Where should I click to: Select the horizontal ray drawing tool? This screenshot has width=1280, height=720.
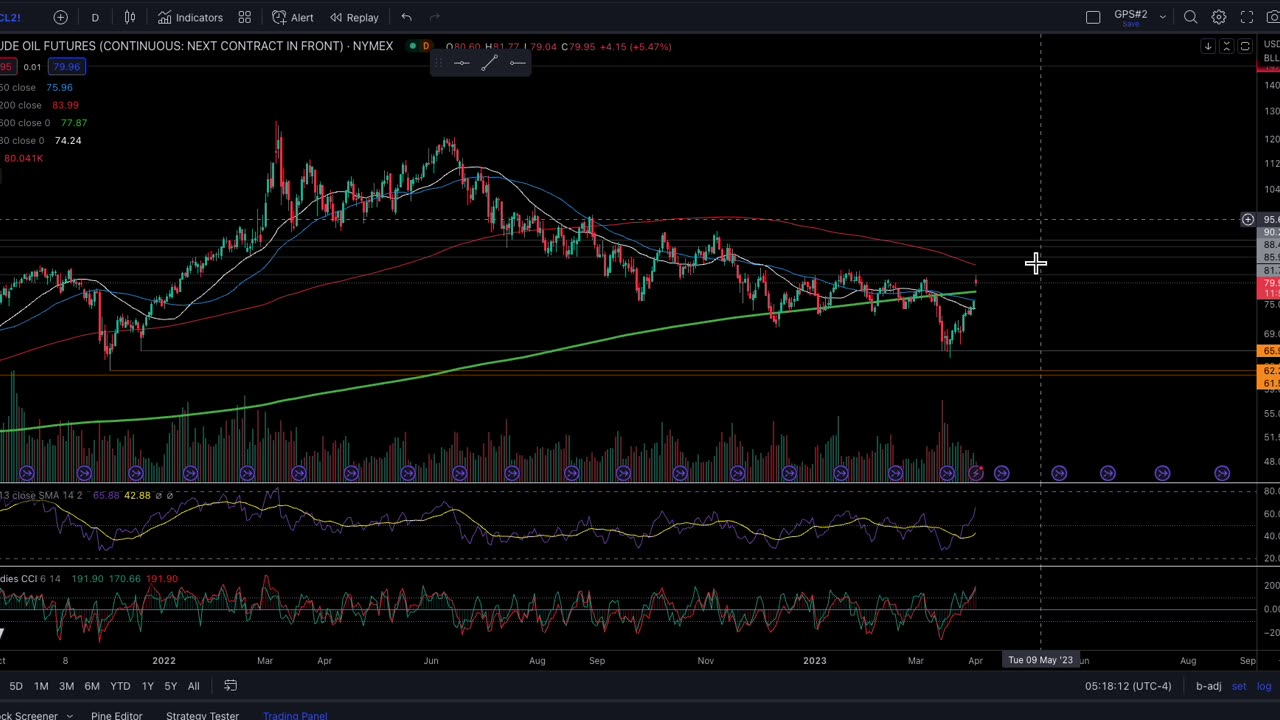(517, 63)
